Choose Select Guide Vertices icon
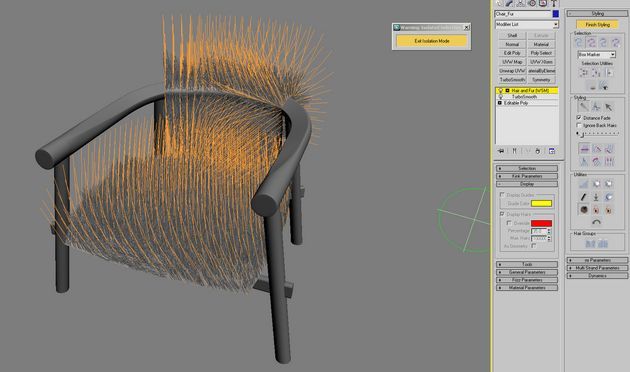 tap(603, 43)
